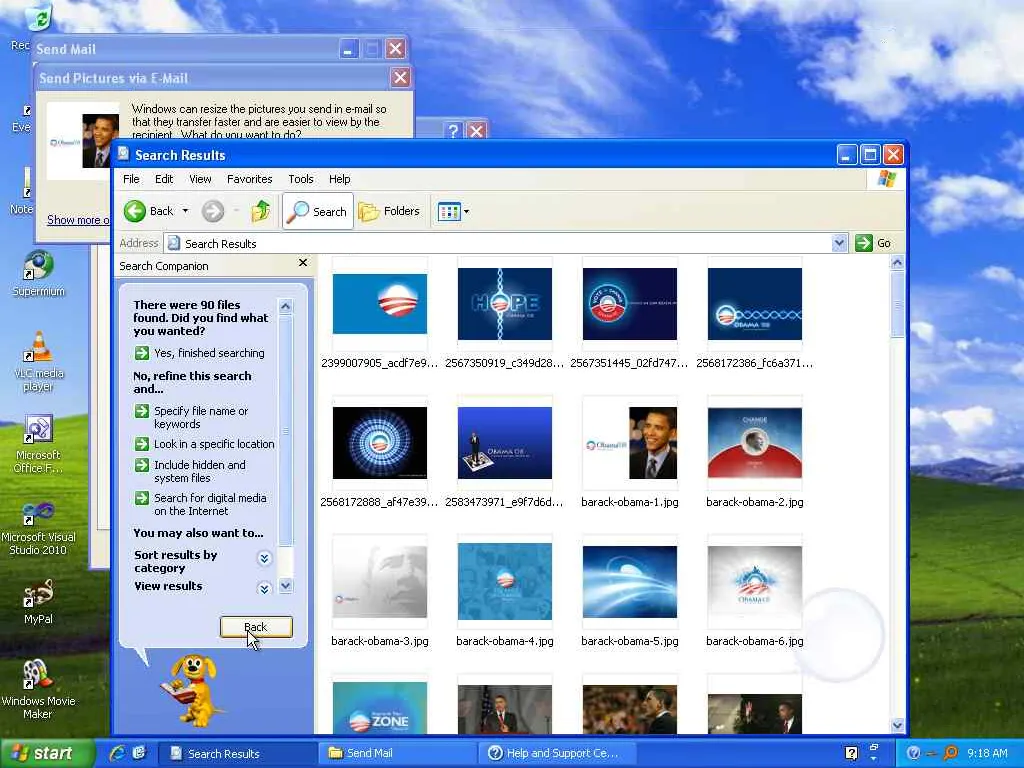Click the magnifier icon in system tray
This screenshot has height=768, width=1024.
[x=950, y=754]
